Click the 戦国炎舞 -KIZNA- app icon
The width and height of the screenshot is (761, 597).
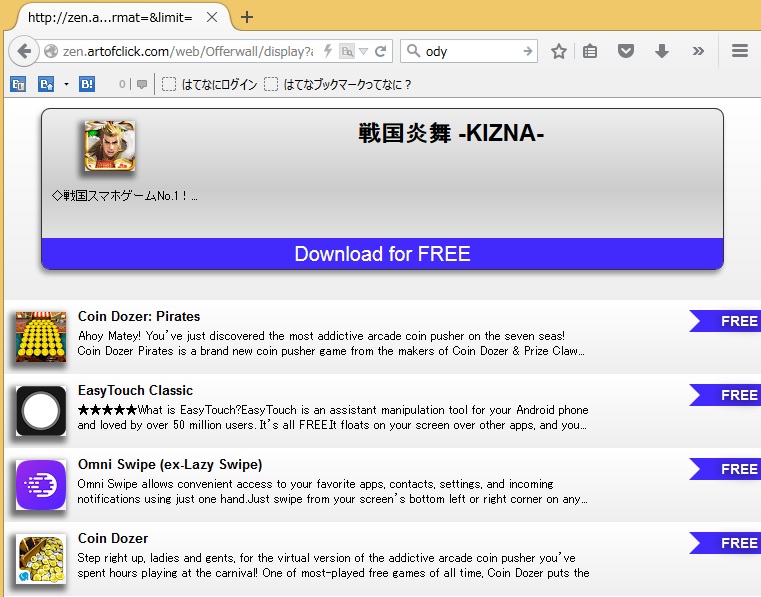pyautogui.click(x=110, y=146)
